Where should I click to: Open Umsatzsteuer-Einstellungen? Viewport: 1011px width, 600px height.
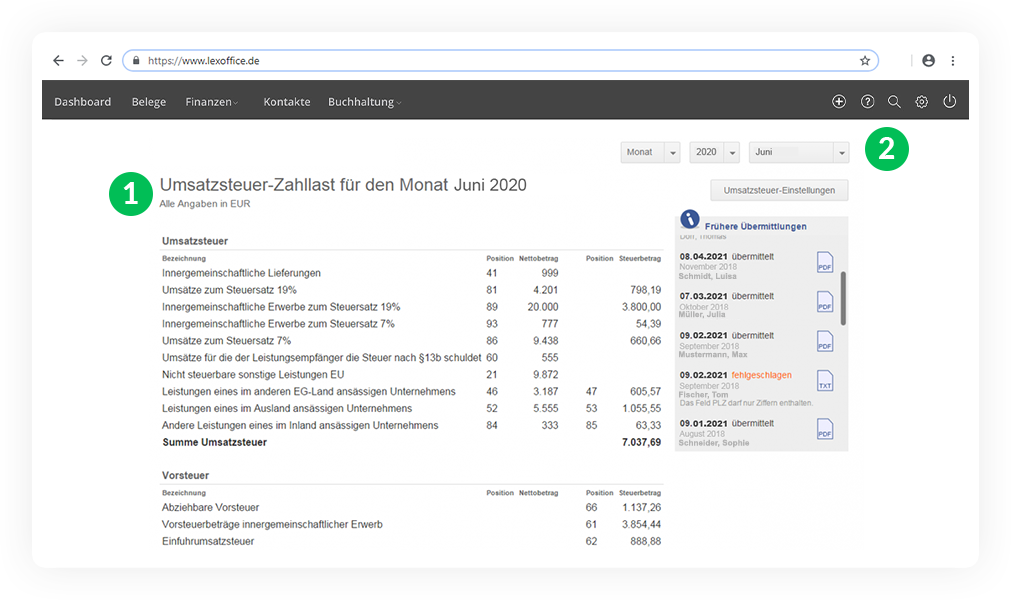(x=779, y=190)
